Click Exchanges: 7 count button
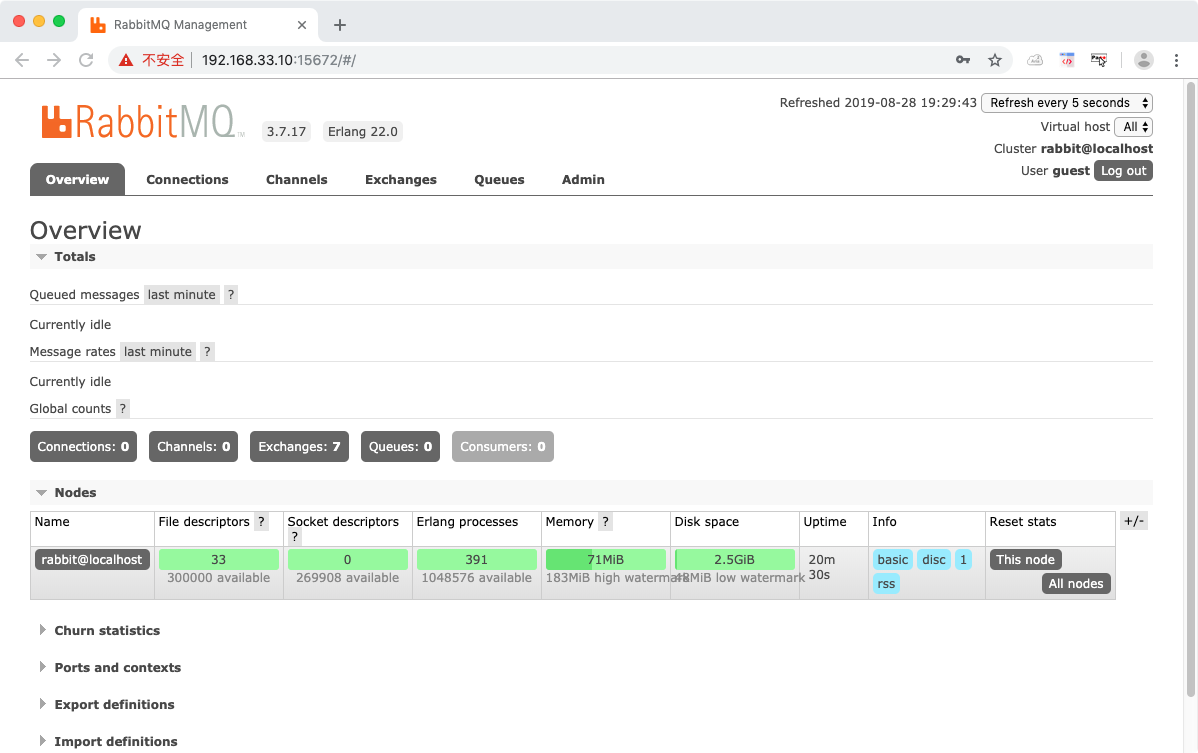 click(300, 447)
